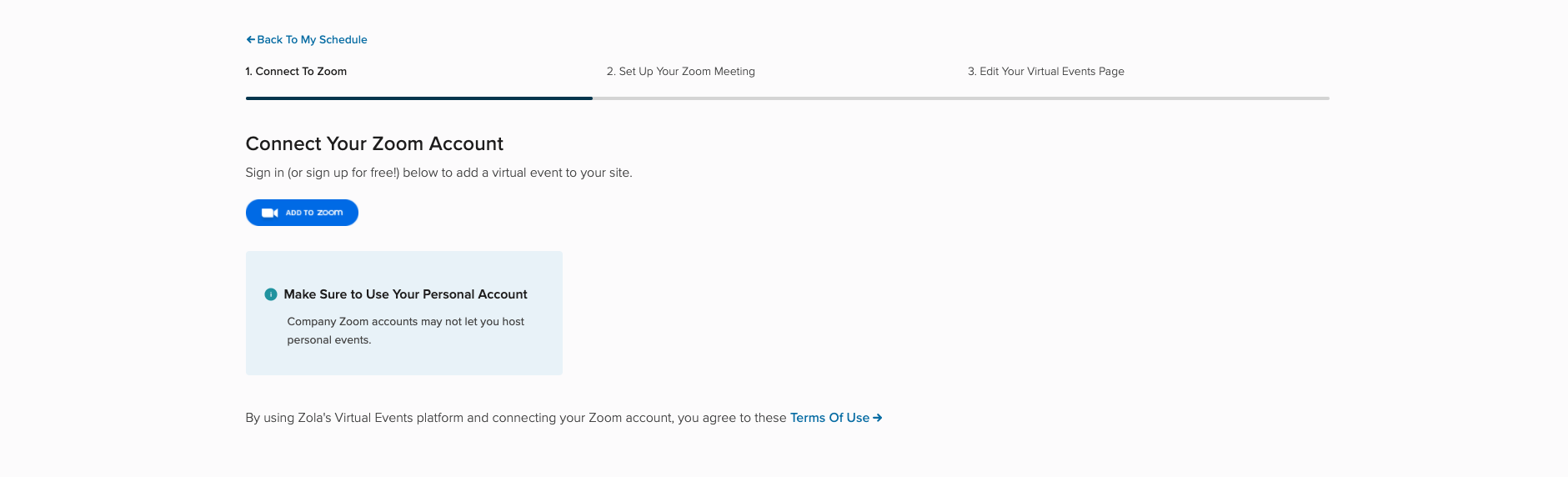The width and height of the screenshot is (1568, 477).
Task: Click the Connect Your Zoom Account heading
Action: click(374, 143)
